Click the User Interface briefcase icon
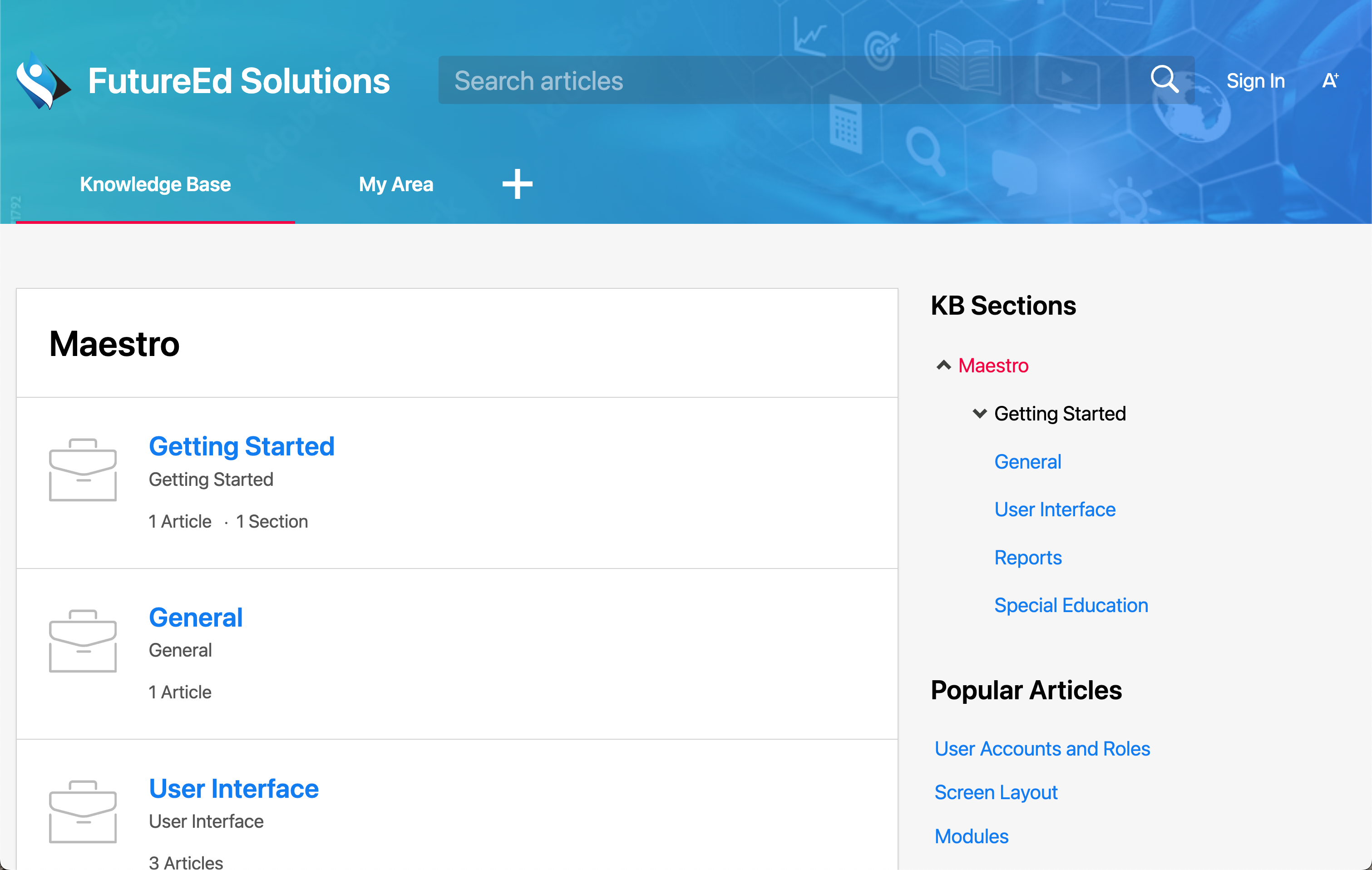This screenshot has height=870, width=1372. [x=83, y=811]
